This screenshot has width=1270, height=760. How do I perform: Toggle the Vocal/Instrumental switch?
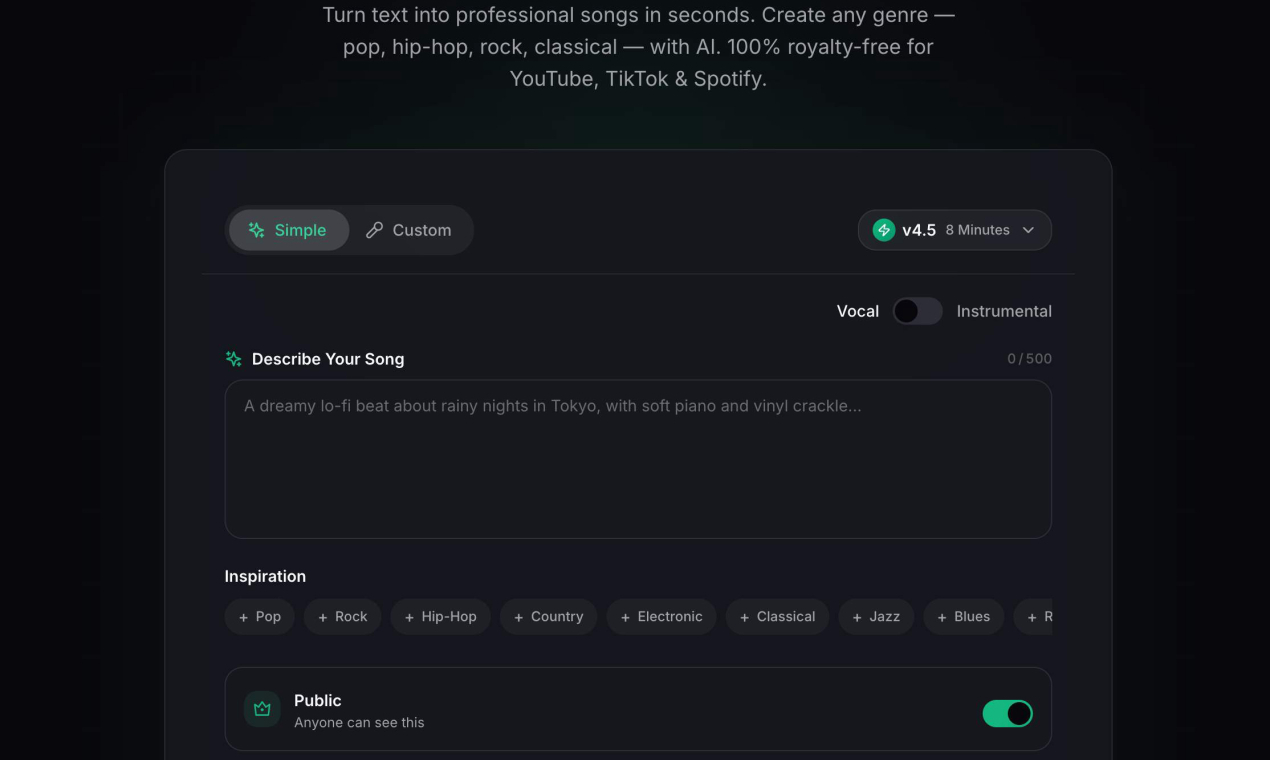(917, 311)
